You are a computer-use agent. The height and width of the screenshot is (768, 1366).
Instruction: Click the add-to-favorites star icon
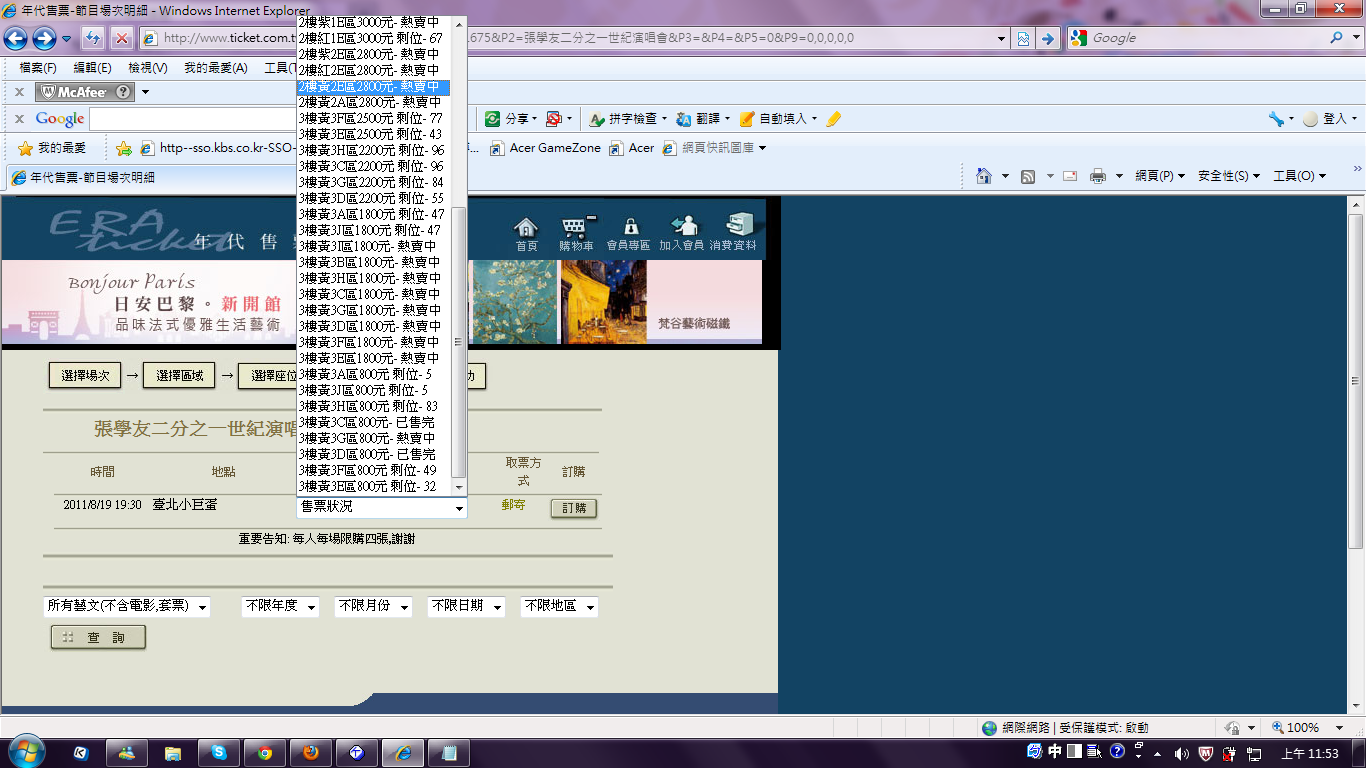point(124,148)
